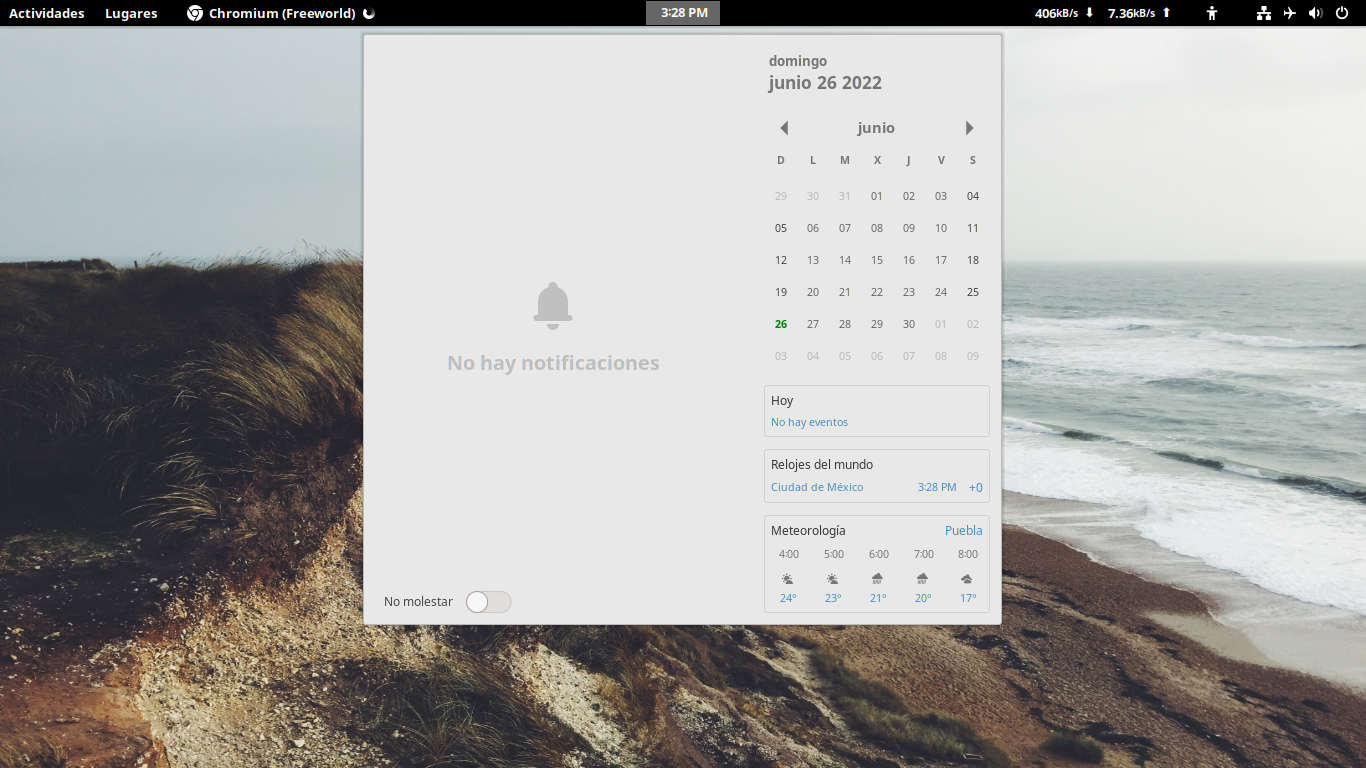Select June 30 in calendar

[x=909, y=324]
